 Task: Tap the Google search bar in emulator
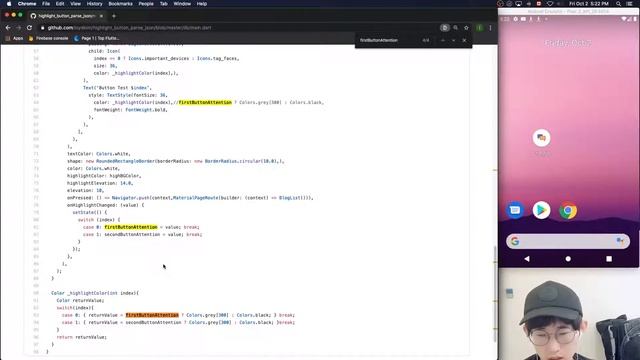click(568, 241)
